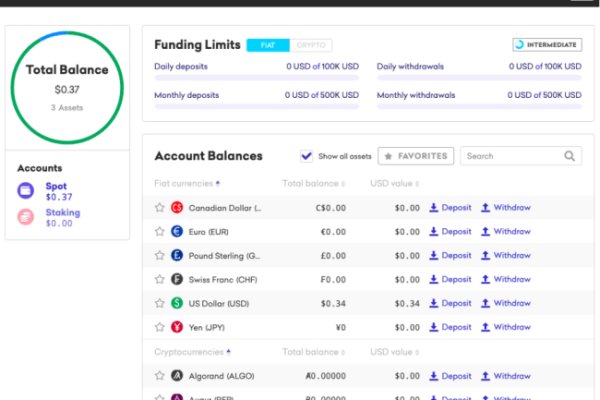
Task: Uncheck the Show all assets checkbox
Action: tap(307, 156)
